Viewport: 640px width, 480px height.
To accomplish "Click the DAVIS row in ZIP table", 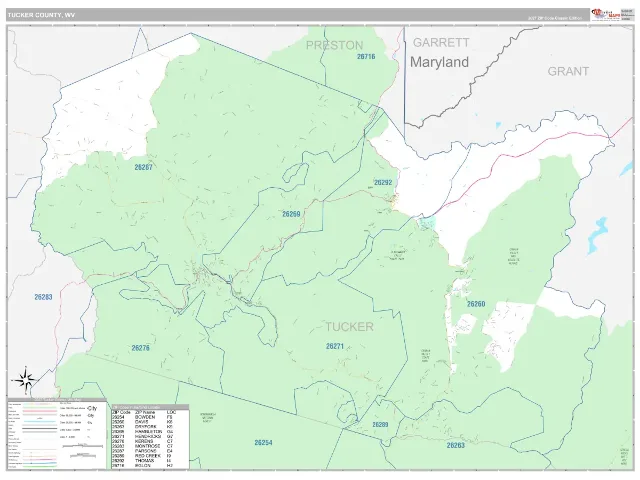I will pyautogui.click(x=150, y=422).
